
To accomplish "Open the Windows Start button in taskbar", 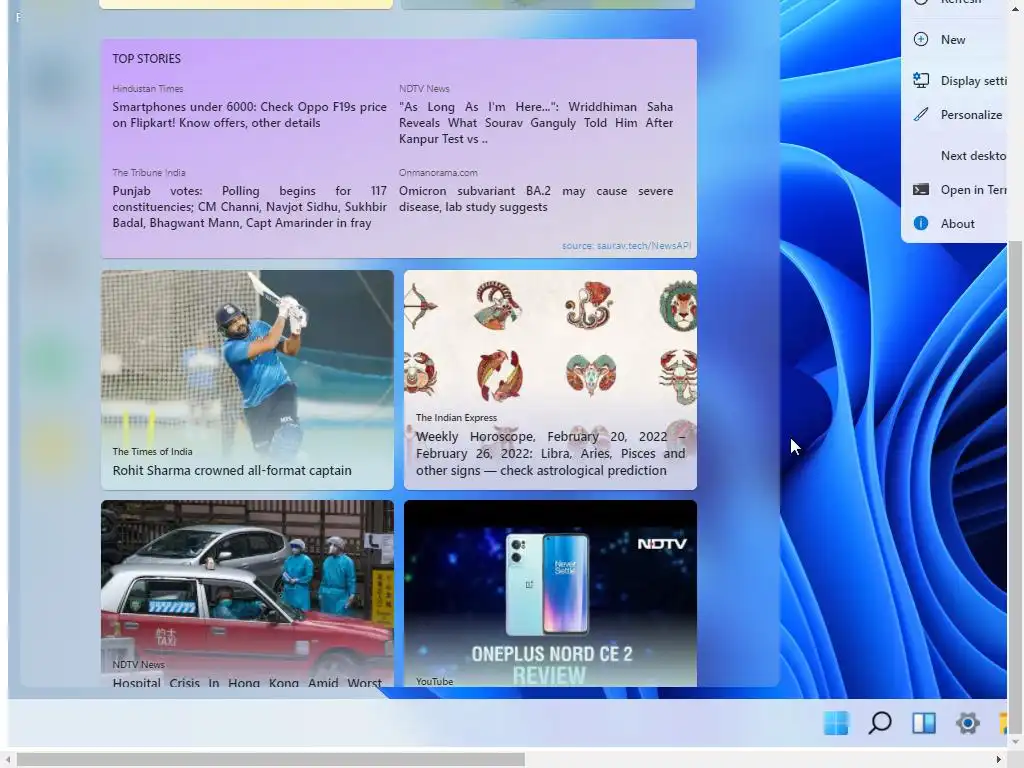I will coord(836,723).
